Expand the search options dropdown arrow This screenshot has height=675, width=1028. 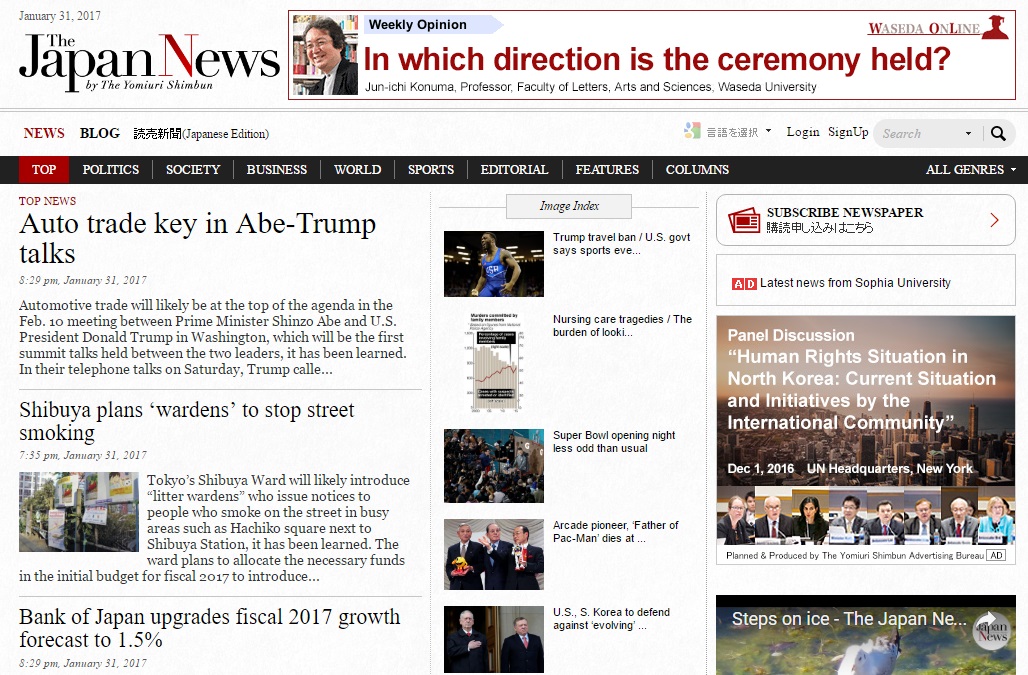968,134
